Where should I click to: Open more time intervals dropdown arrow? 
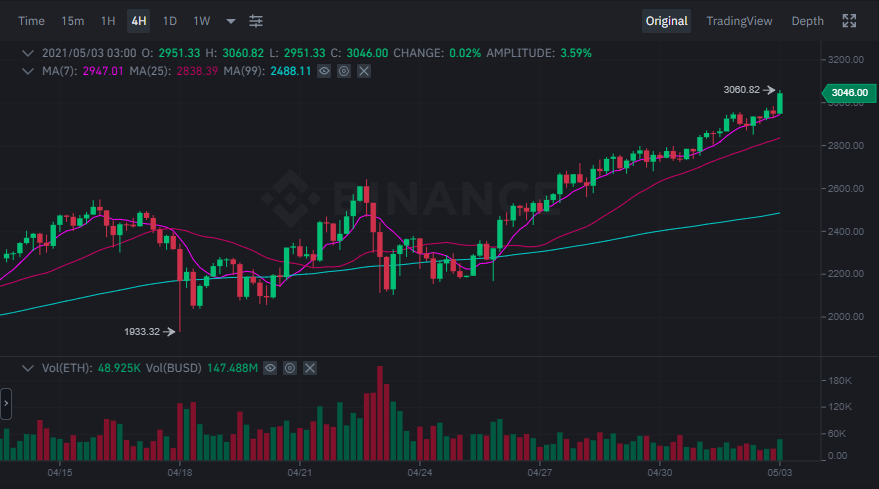pos(230,21)
